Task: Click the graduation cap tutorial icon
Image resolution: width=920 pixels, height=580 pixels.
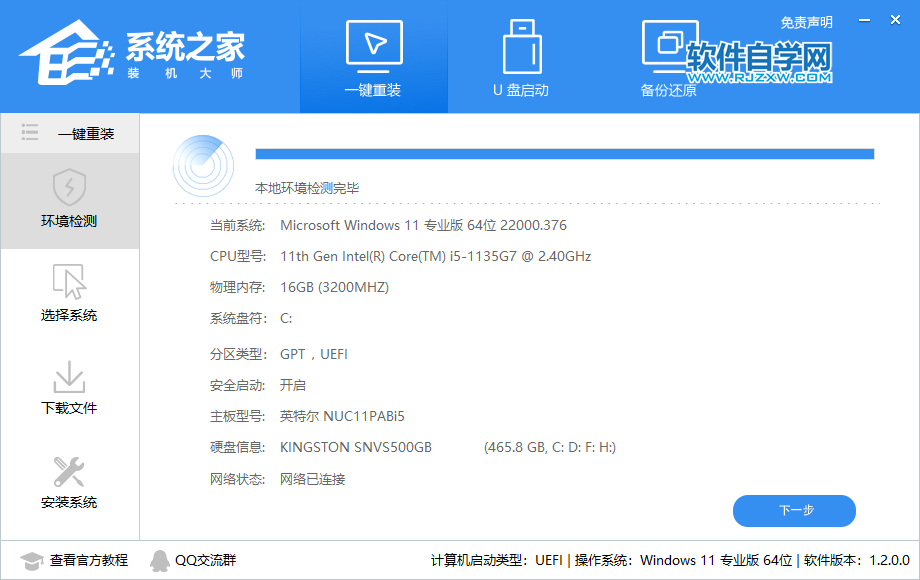Action: [32, 560]
